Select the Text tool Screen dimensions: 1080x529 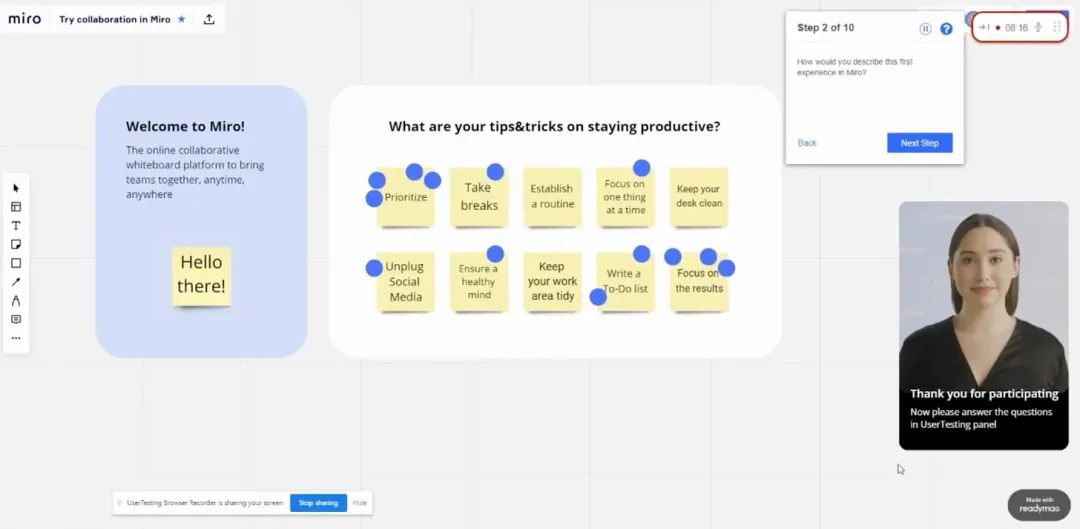click(x=16, y=225)
